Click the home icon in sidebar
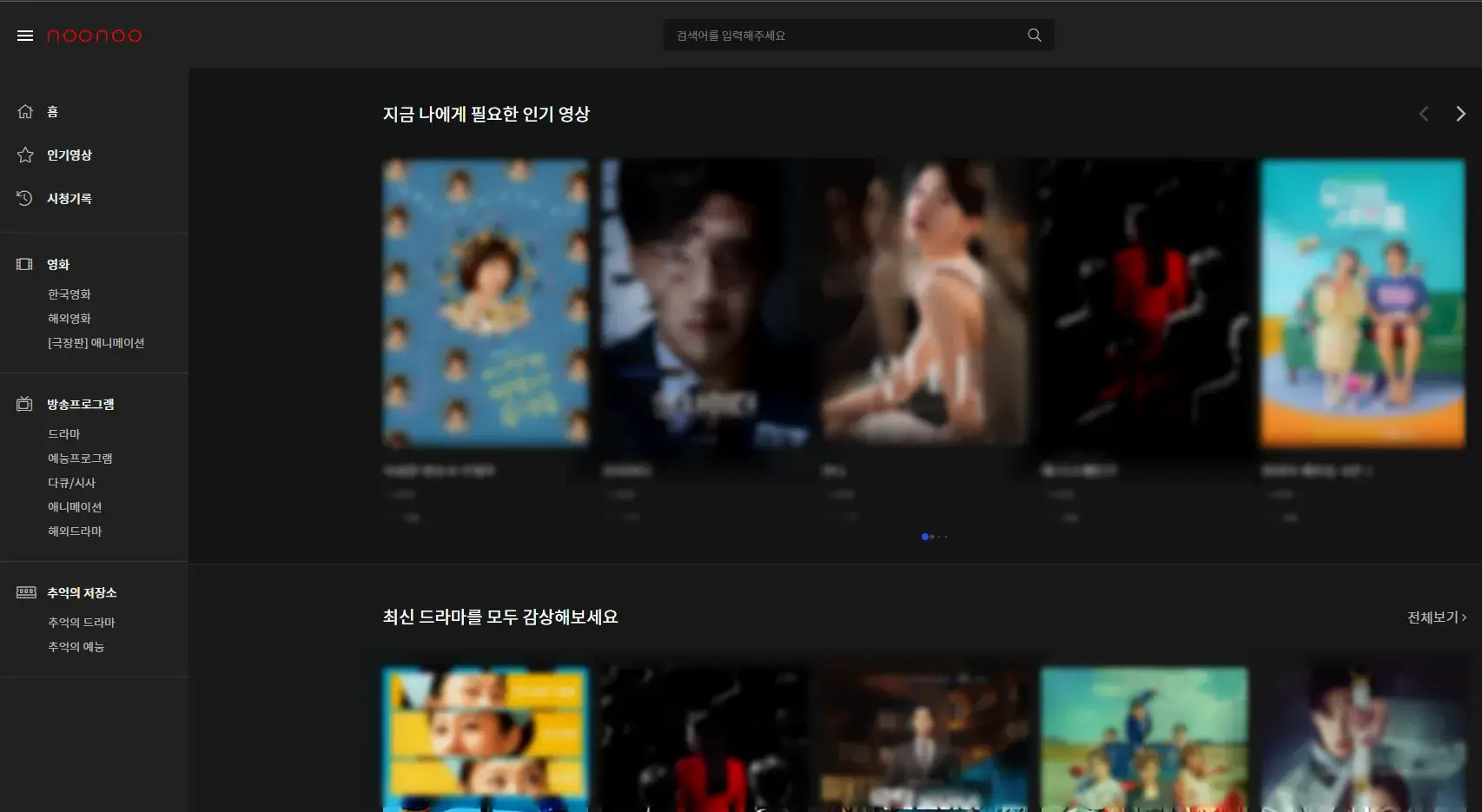 pos(25,111)
